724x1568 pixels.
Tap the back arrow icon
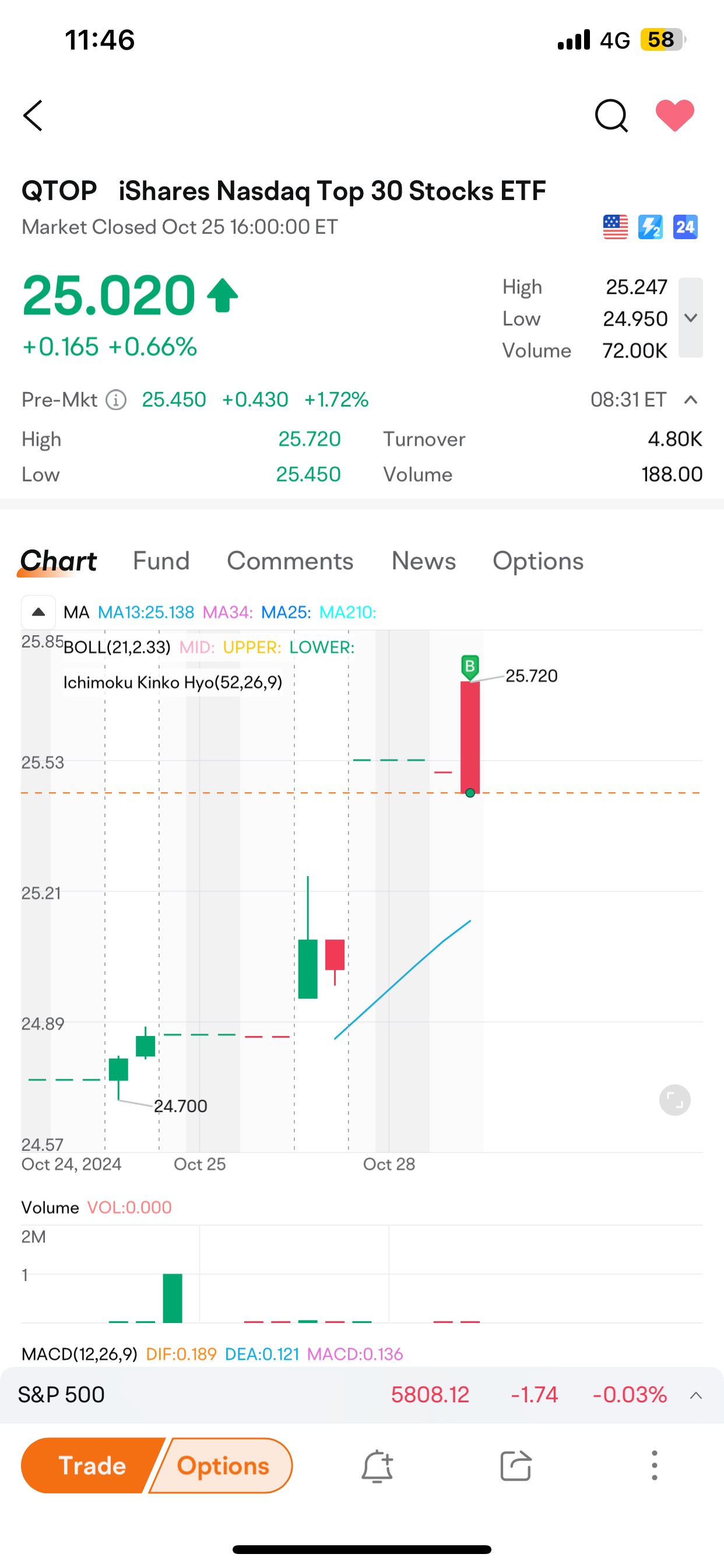pos(33,116)
